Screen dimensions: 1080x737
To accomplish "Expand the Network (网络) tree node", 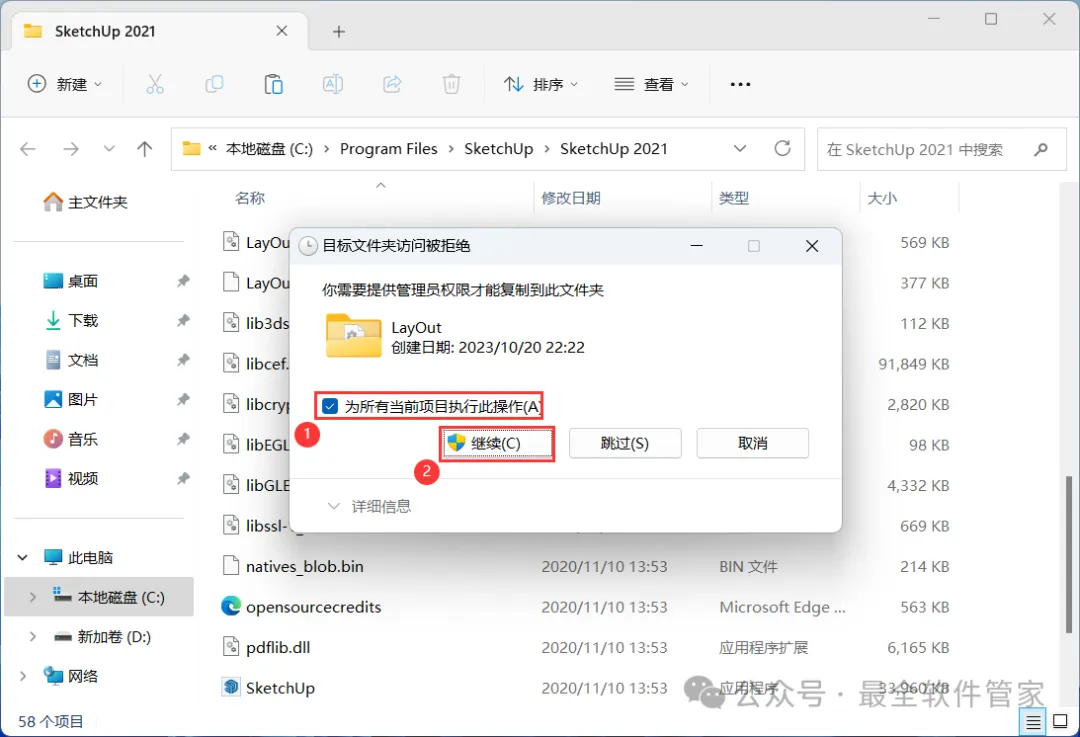I will (23, 676).
